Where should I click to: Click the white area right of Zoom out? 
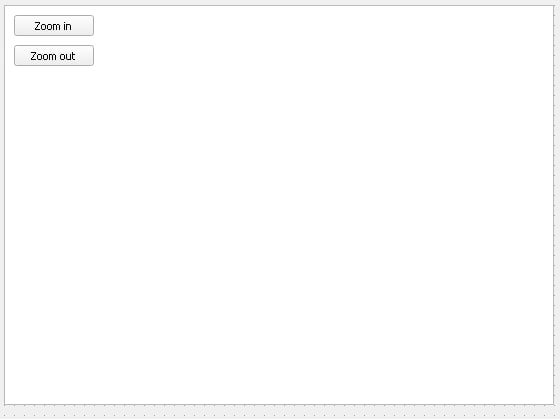coord(321,56)
